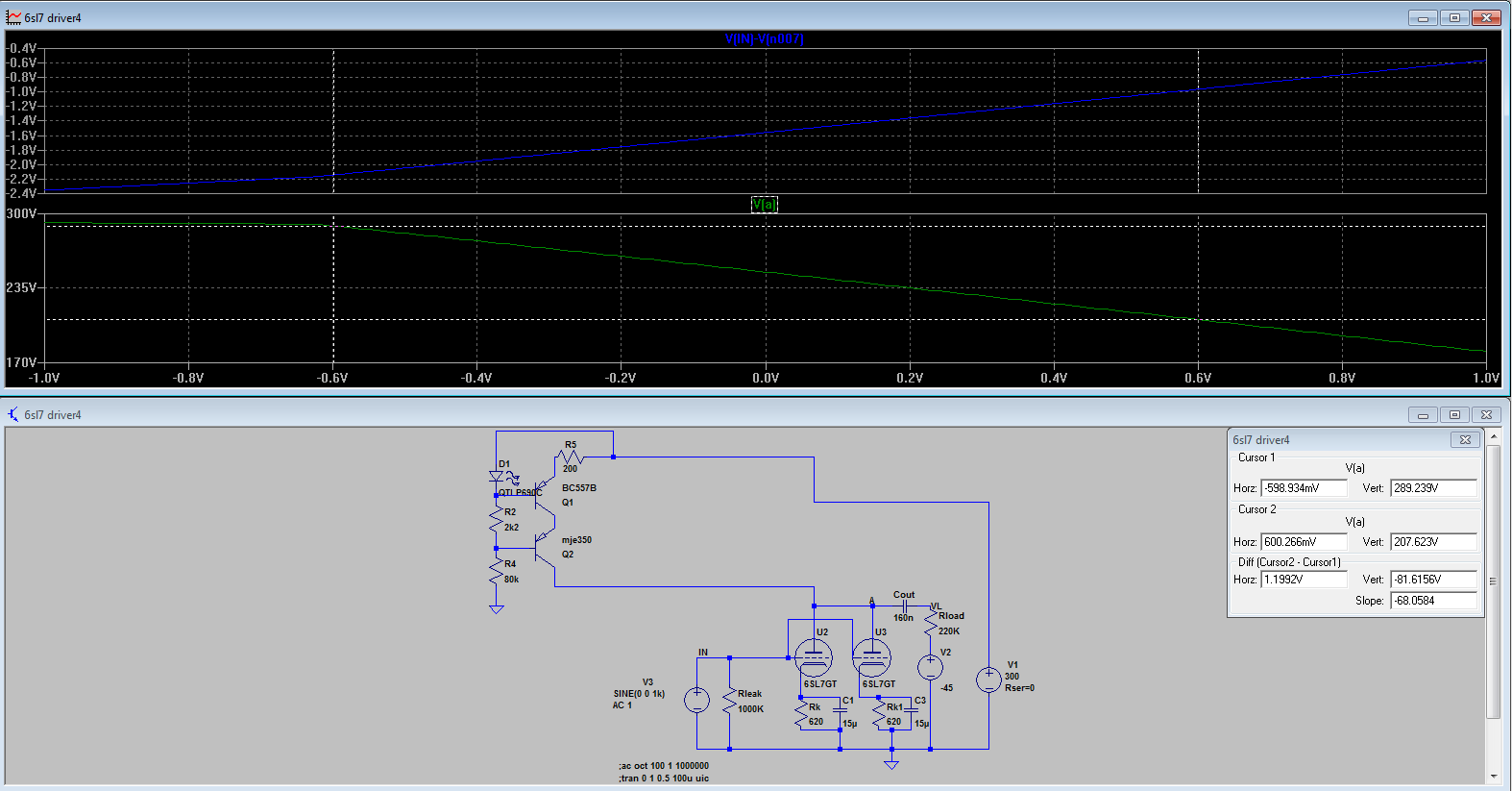
Task: Click the .tran 0 1 0.5 directive
Action: coord(664,779)
